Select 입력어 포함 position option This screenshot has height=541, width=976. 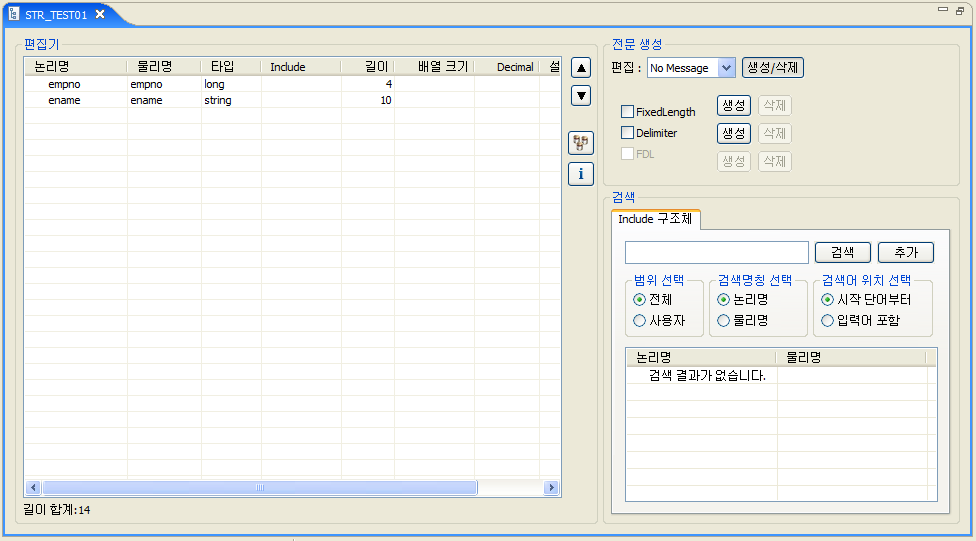827,321
